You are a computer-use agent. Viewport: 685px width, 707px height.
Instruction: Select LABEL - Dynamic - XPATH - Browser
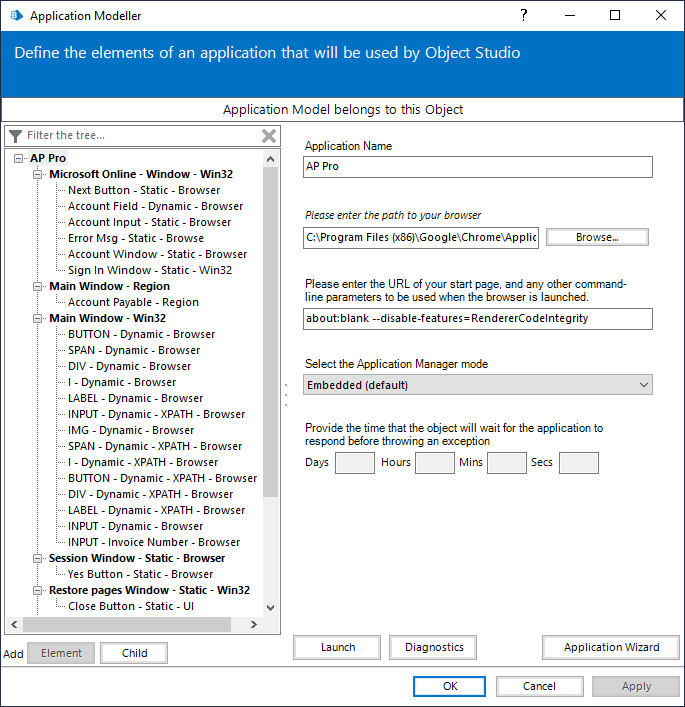point(156,510)
